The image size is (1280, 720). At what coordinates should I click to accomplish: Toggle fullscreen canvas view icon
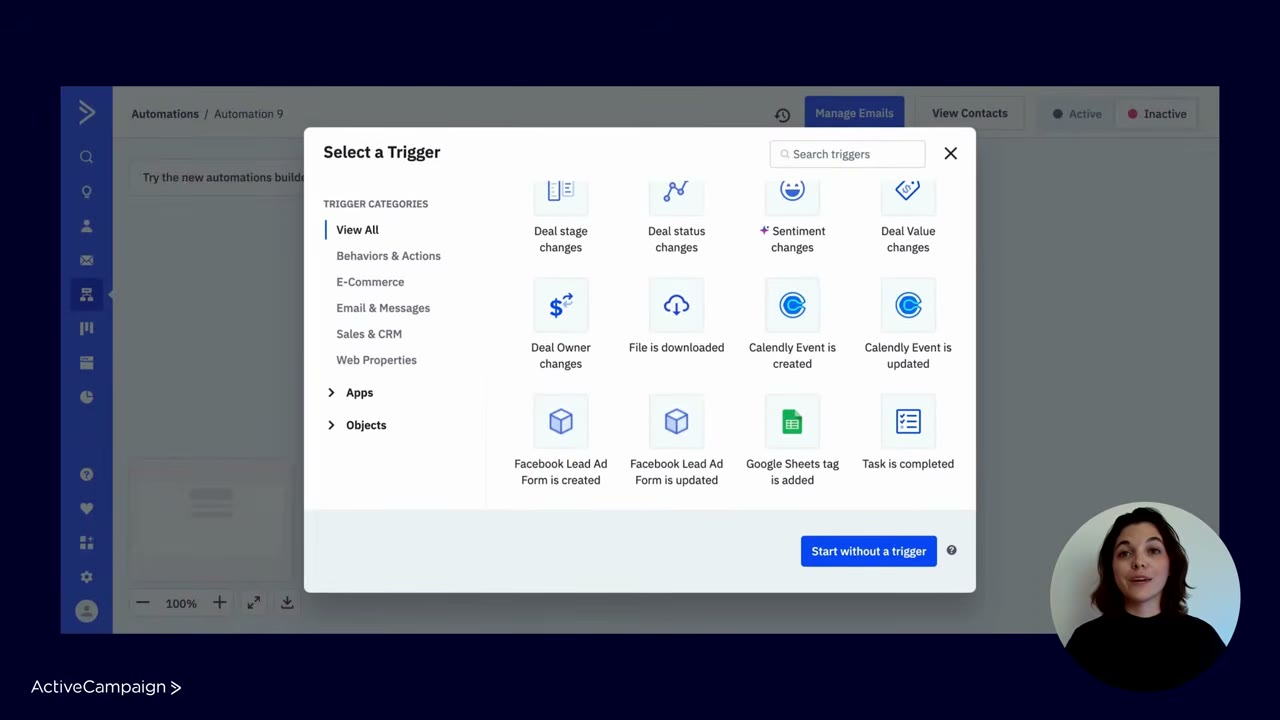pos(254,603)
